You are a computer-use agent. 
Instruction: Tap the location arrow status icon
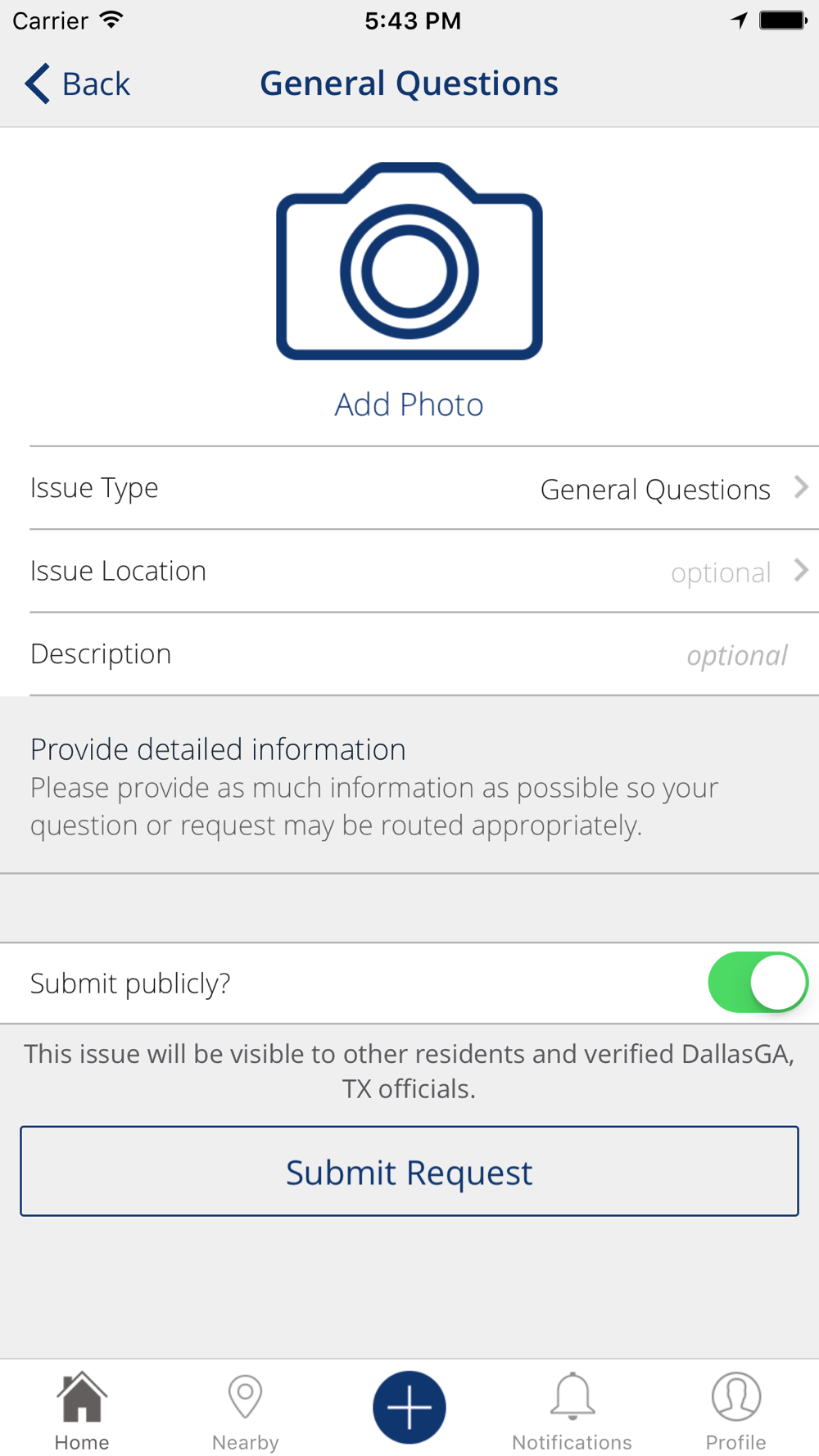(739, 20)
